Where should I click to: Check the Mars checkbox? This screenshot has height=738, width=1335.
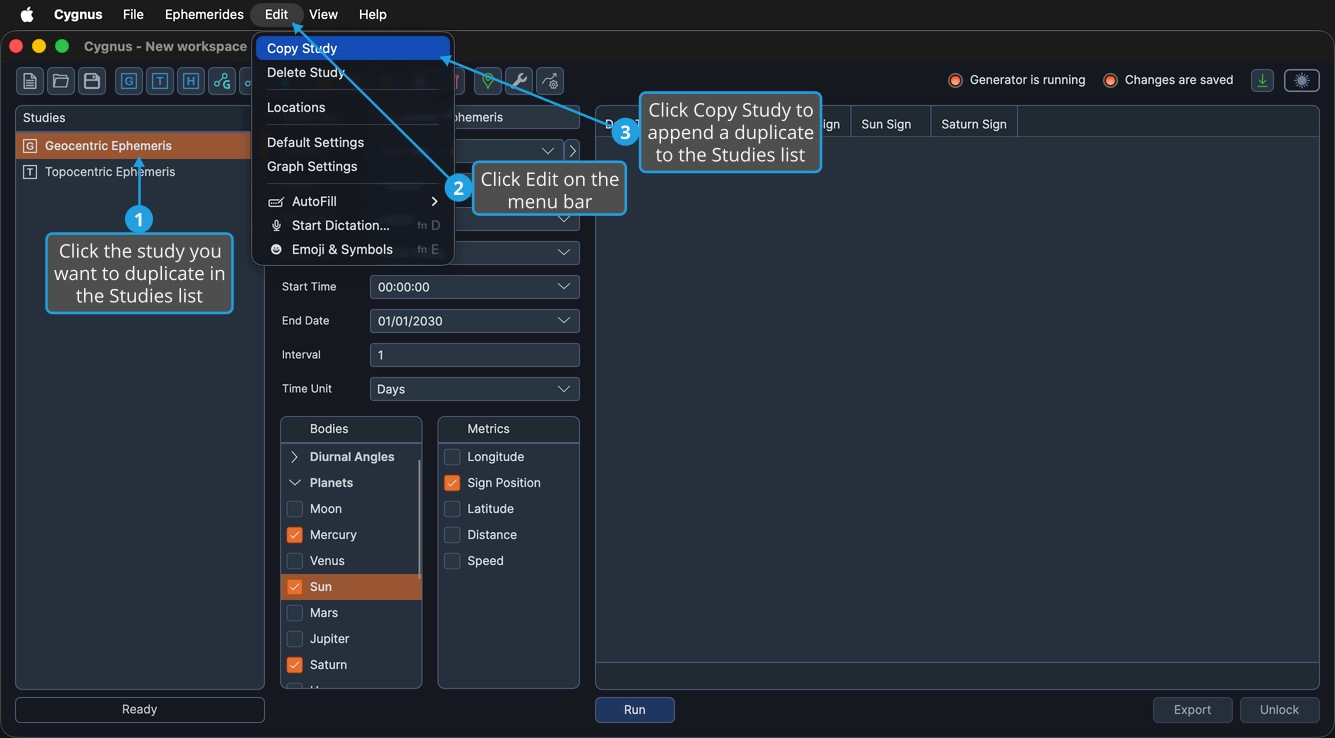click(x=295, y=613)
